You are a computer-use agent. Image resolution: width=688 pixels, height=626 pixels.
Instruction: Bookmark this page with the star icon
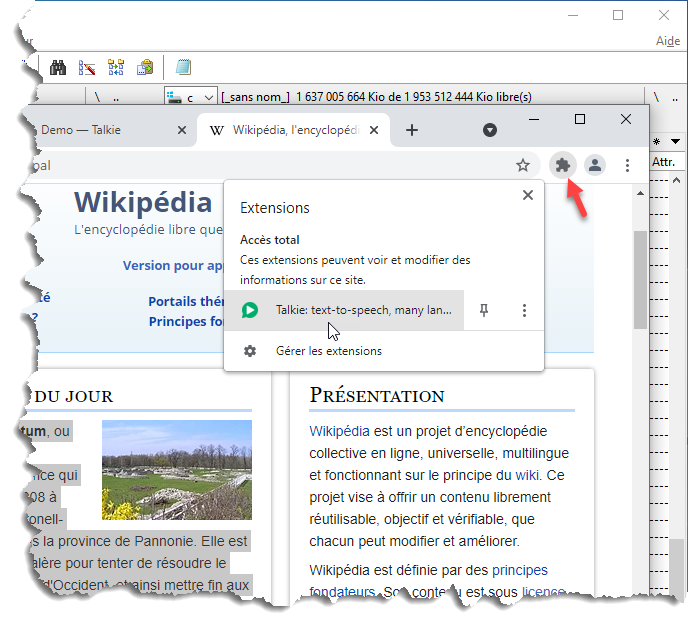click(x=522, y=165)
